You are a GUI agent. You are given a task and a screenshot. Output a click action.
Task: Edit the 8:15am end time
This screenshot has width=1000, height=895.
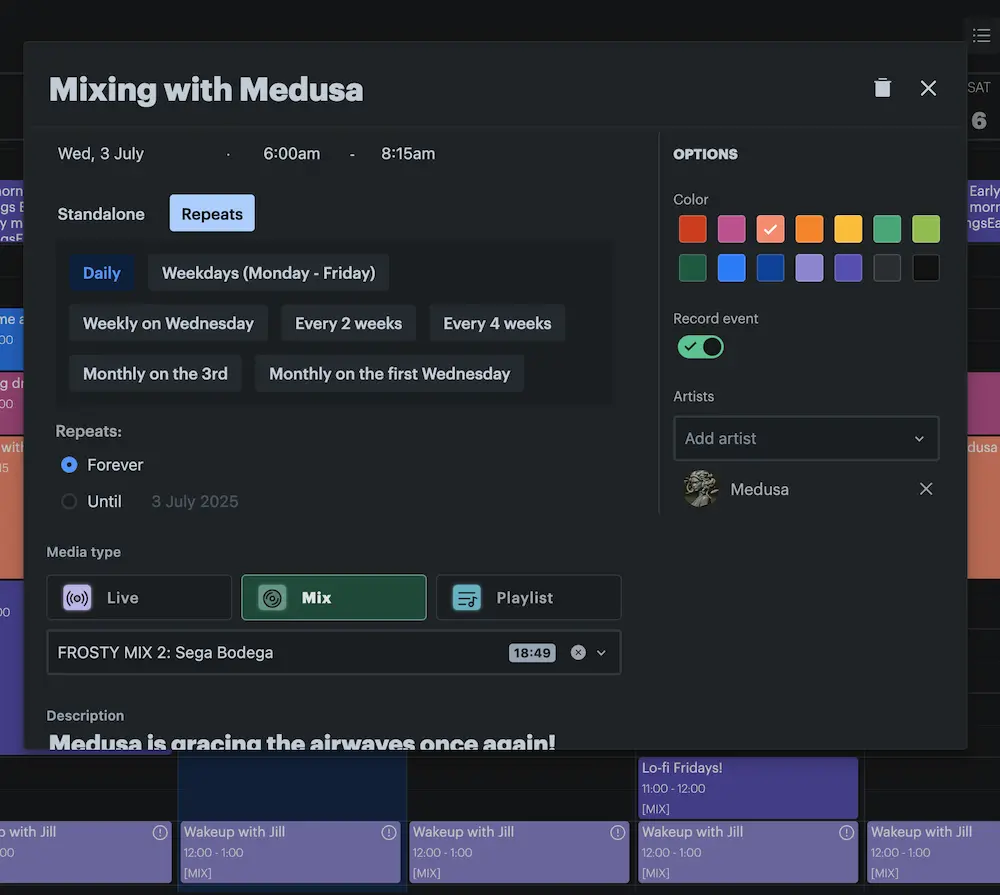[x=408, y=154]
